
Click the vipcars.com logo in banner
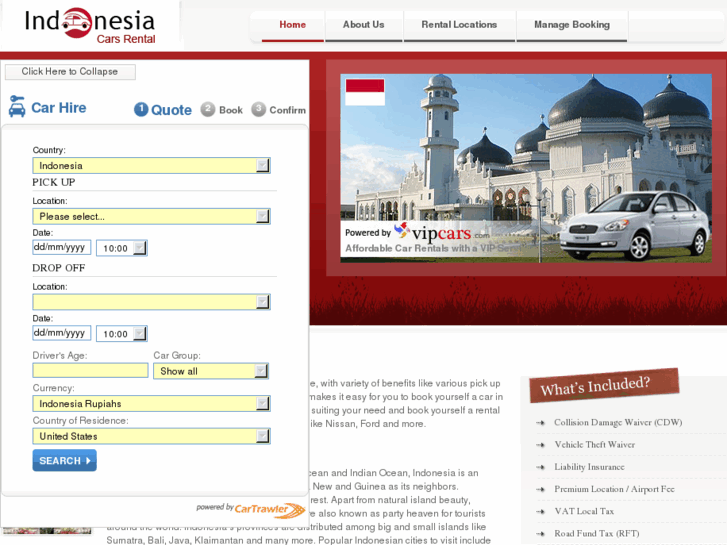441,233
